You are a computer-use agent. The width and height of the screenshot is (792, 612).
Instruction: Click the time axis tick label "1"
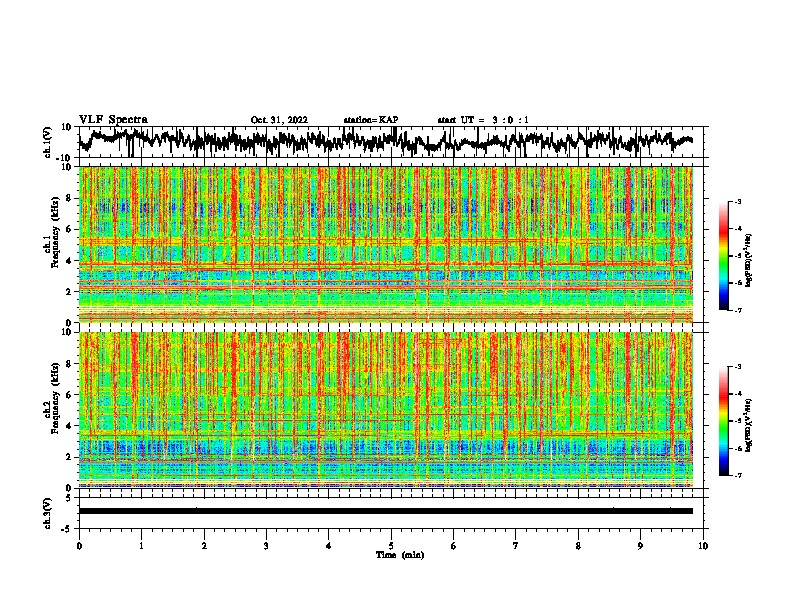[141, 546]
